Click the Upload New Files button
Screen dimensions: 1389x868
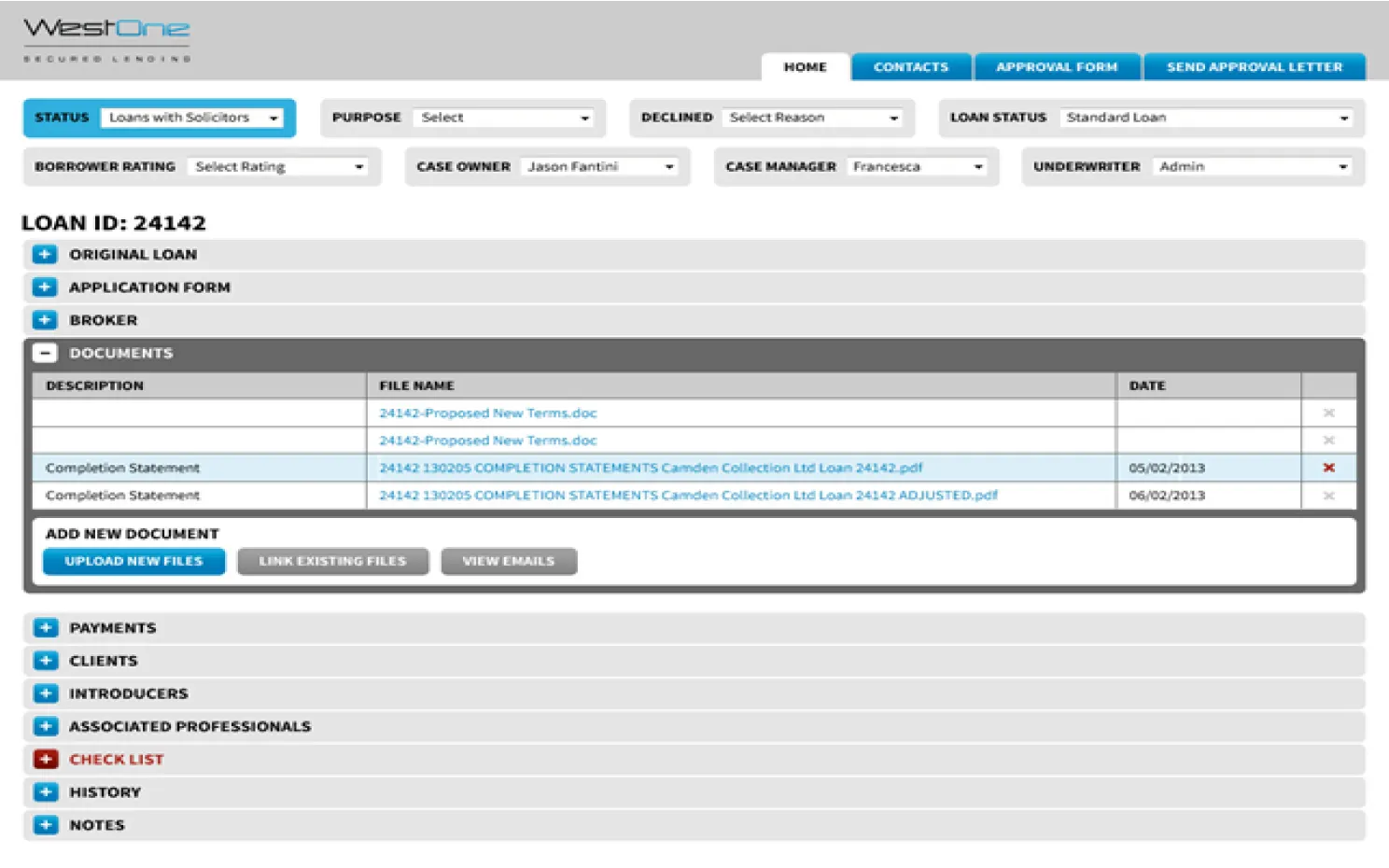tap(133, 561)
